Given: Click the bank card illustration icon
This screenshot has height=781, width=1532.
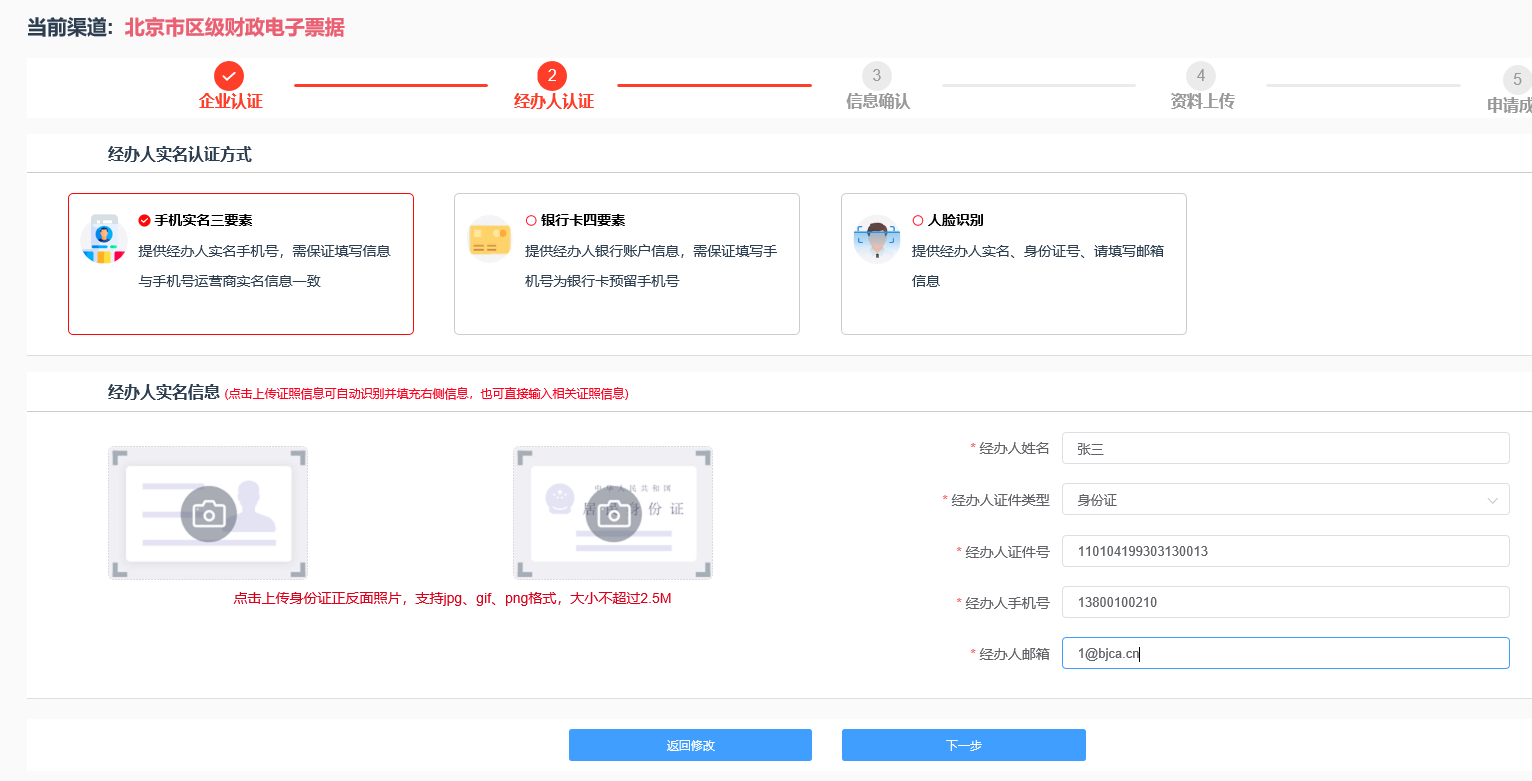Looking at the screenshot, I should pos(490,239).
